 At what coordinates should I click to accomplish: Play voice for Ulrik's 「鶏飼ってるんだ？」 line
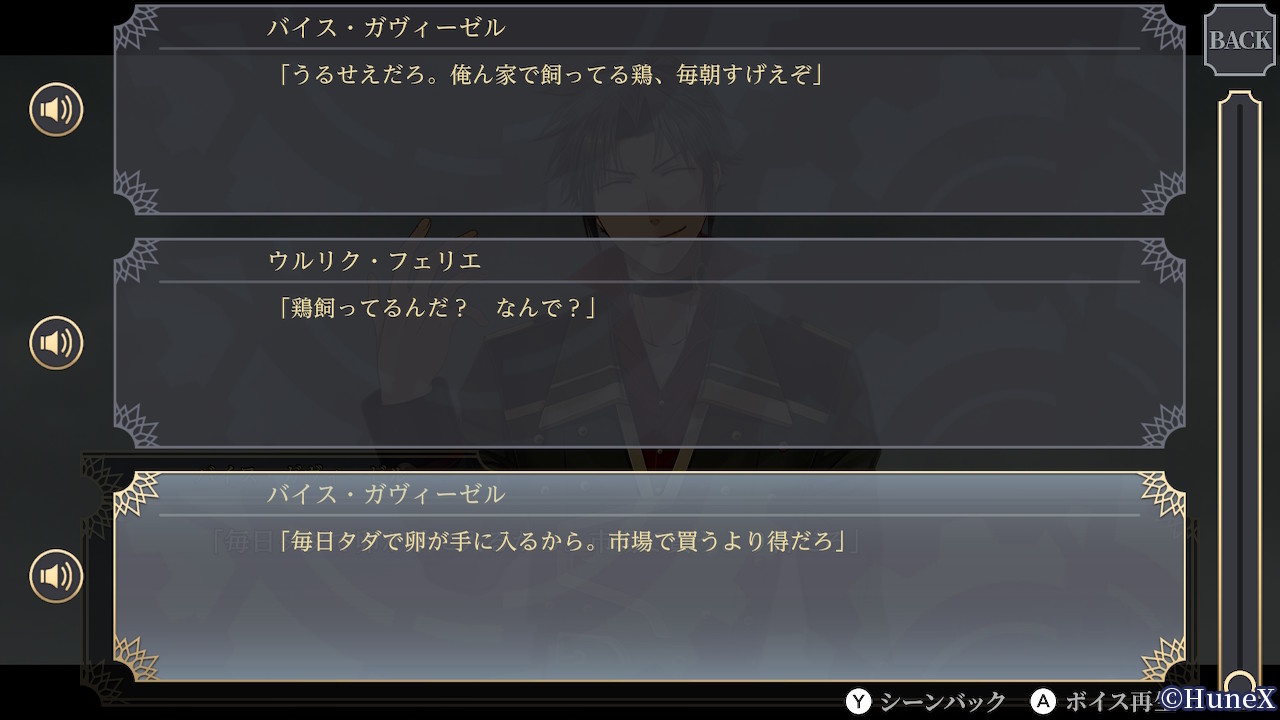pos(56,343)
